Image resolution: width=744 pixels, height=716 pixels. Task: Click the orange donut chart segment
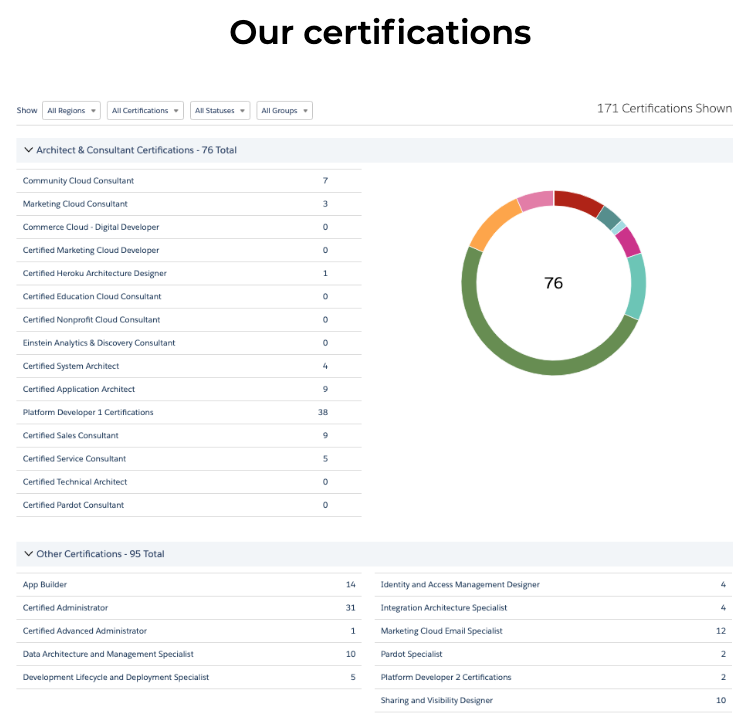click(x=493, y=223)
